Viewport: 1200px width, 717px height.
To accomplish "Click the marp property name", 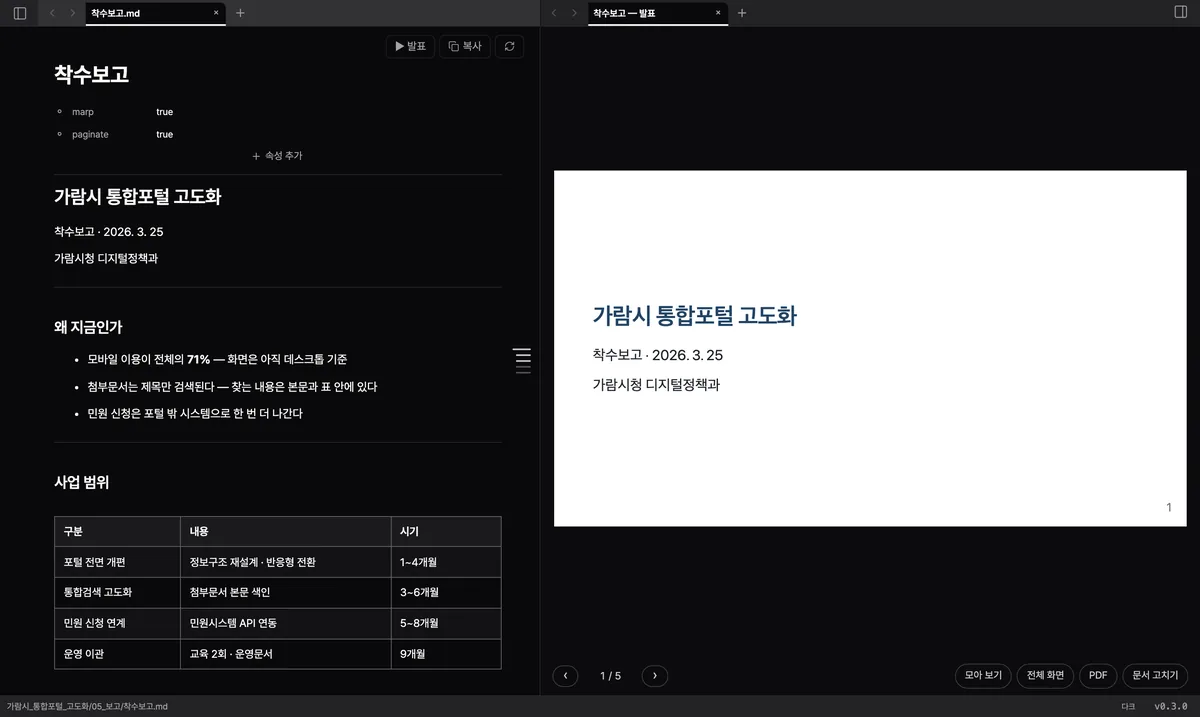I will click(x=83, y=112).
